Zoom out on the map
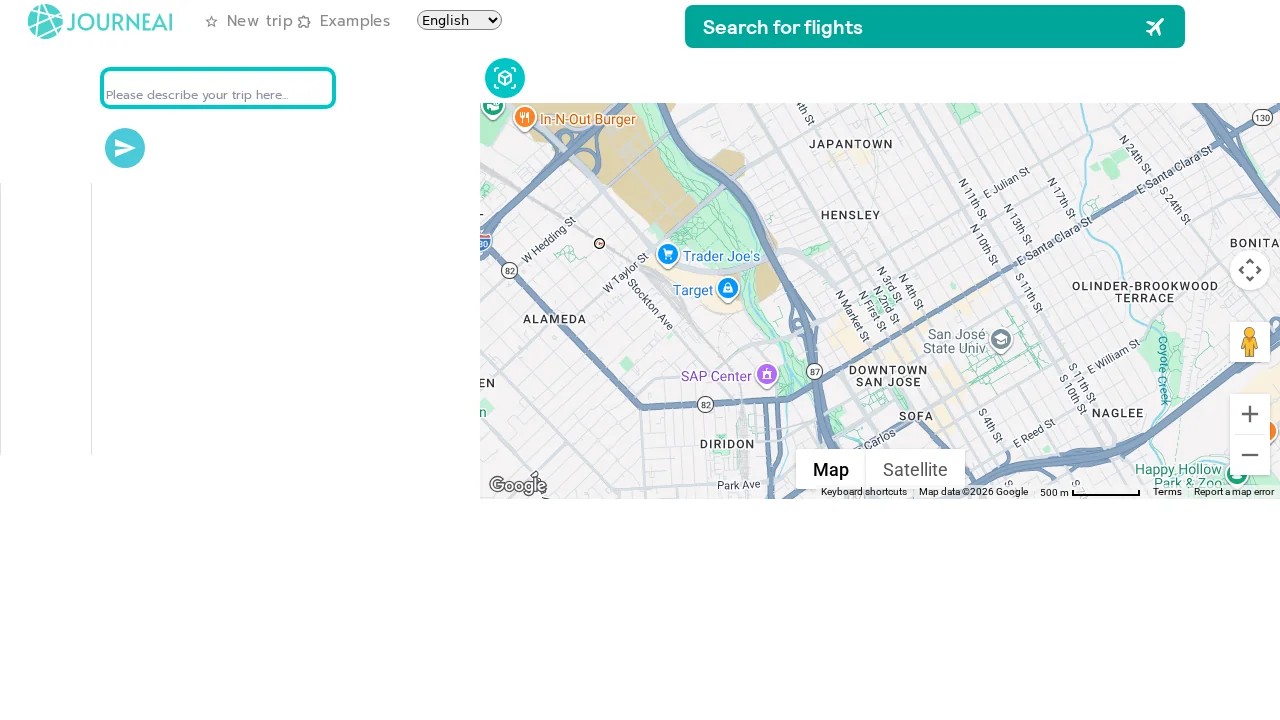The image size is (1280, 720). tap(1250, 455)
